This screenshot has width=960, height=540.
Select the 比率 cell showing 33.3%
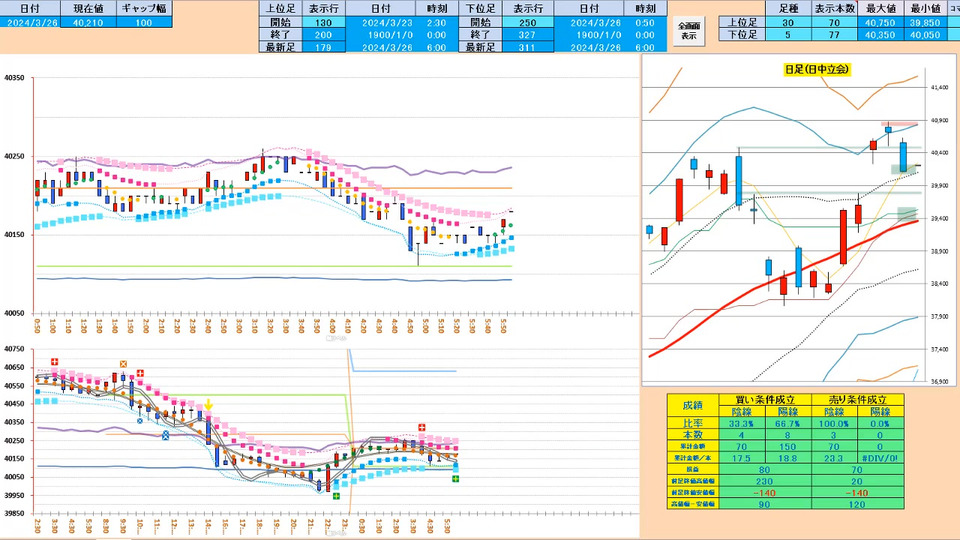click(x=741, y=423)
